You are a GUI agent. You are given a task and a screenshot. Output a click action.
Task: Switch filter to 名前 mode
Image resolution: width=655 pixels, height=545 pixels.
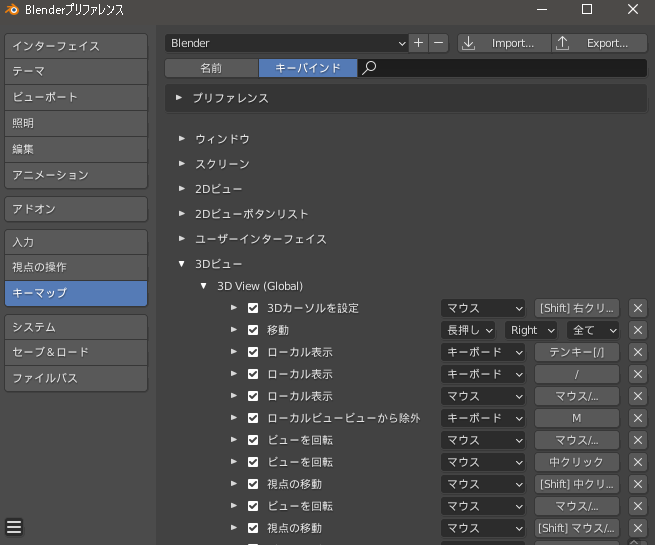point(211,68)
